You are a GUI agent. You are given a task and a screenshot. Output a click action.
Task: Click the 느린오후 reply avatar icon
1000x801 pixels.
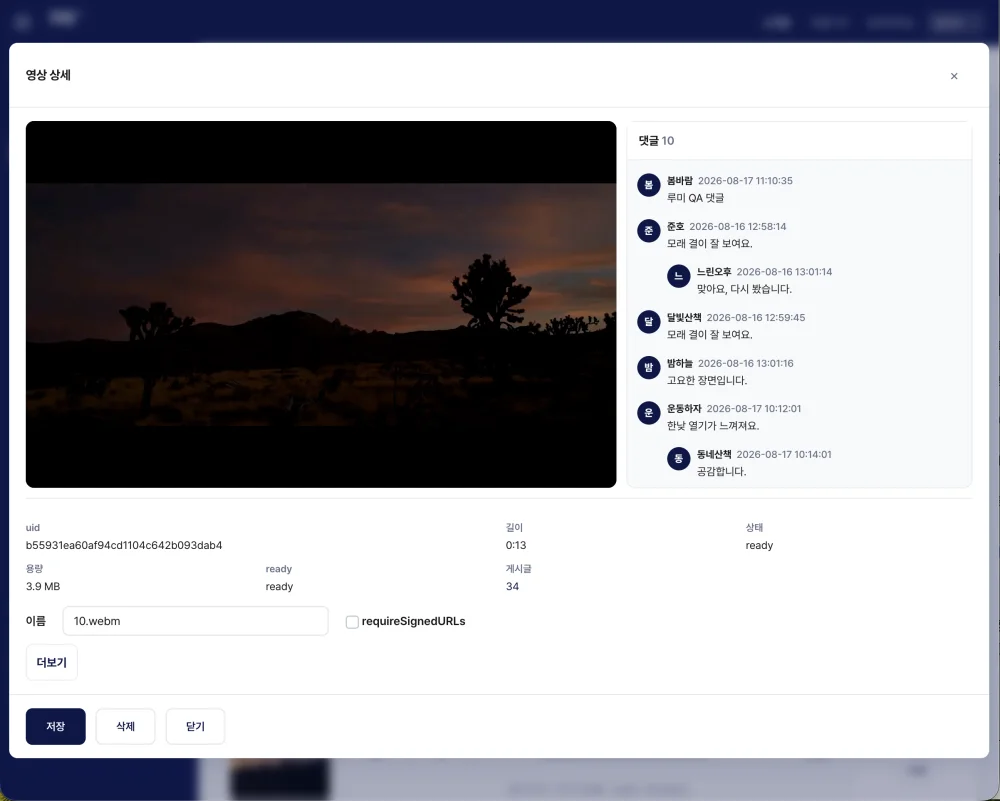[679, 276]
